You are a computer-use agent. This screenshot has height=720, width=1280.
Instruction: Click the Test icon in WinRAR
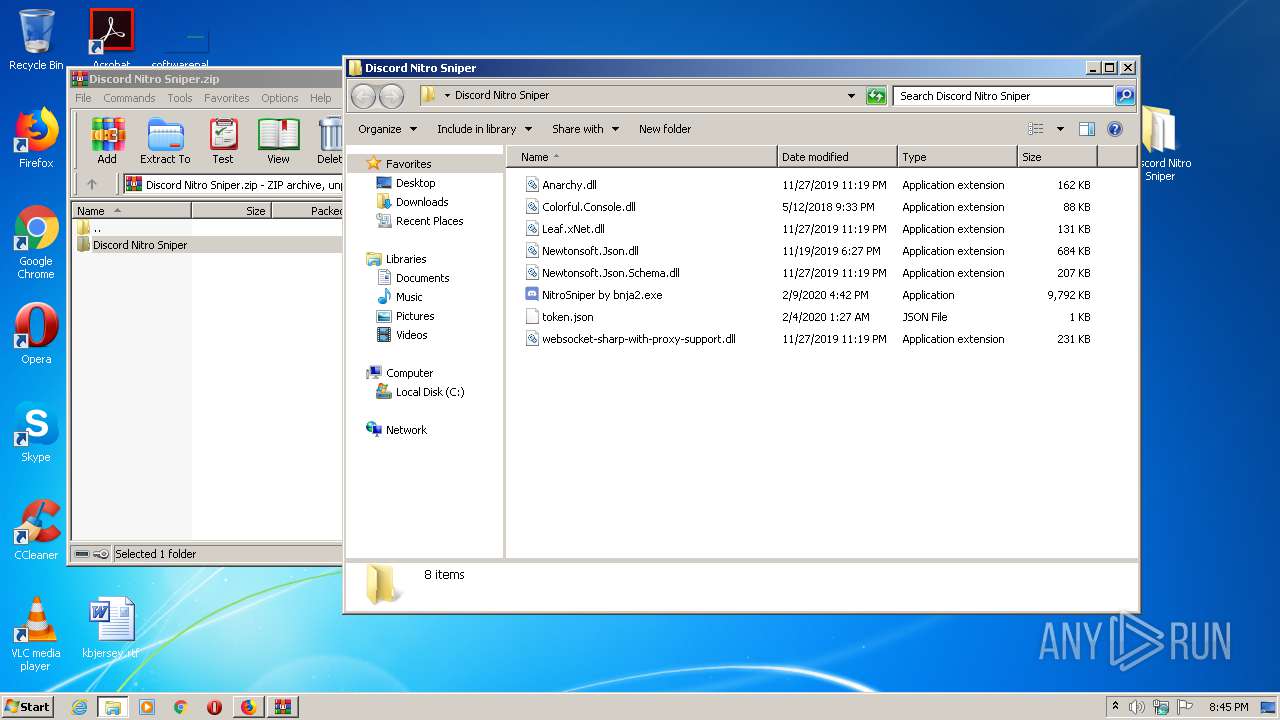coord(223,141)
